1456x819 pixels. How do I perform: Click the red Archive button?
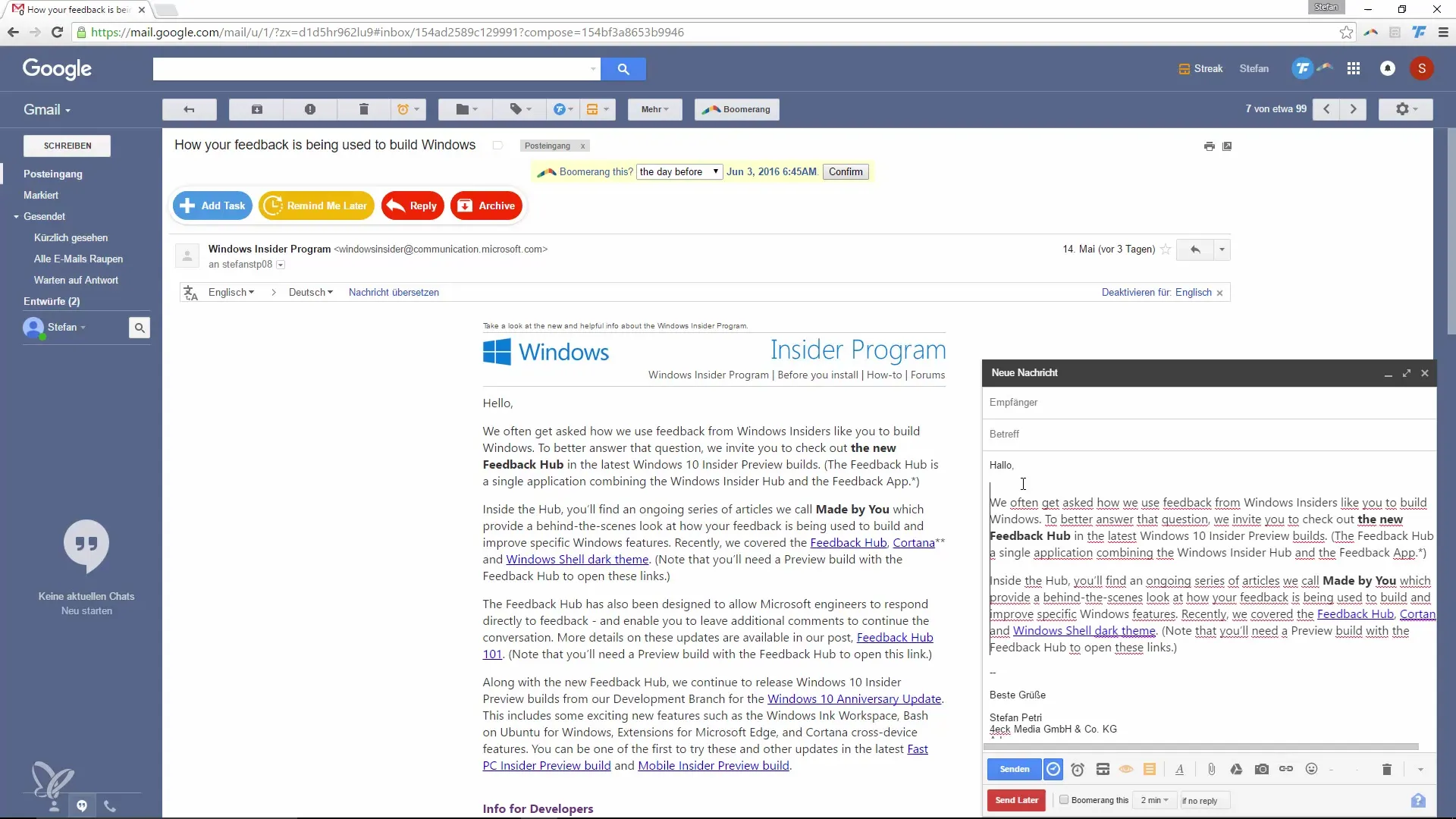point(486,206)
